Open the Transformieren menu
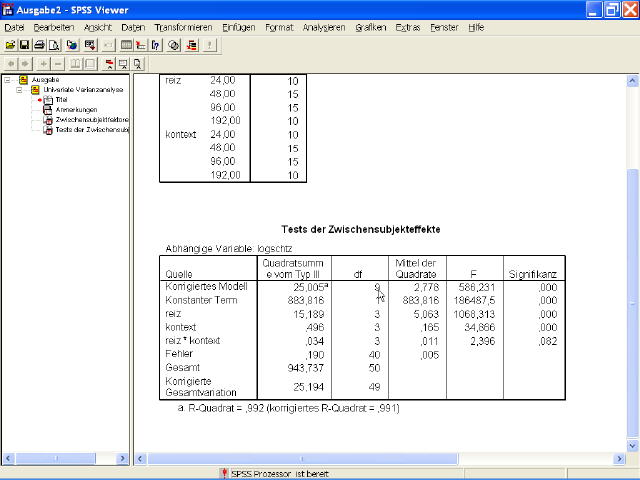Viewport: 640px width, 480px height. pyautogui.click(x=183, y=27)
